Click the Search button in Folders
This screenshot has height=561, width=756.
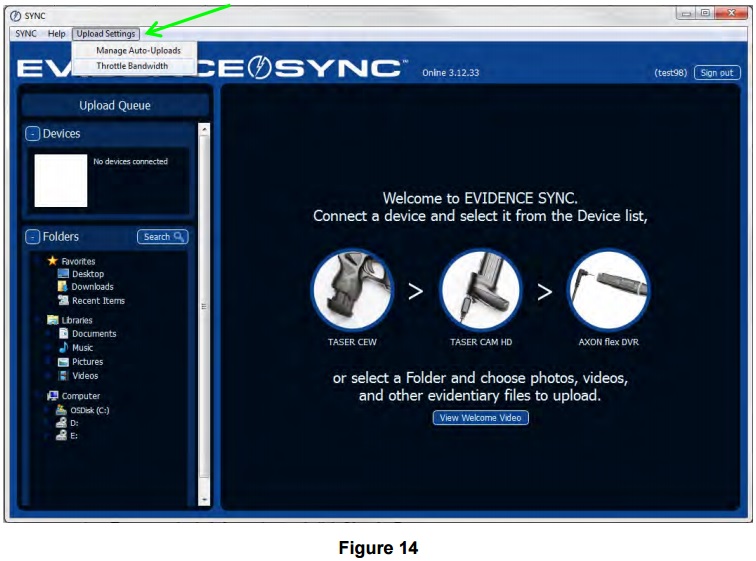(x=162, y=237)
